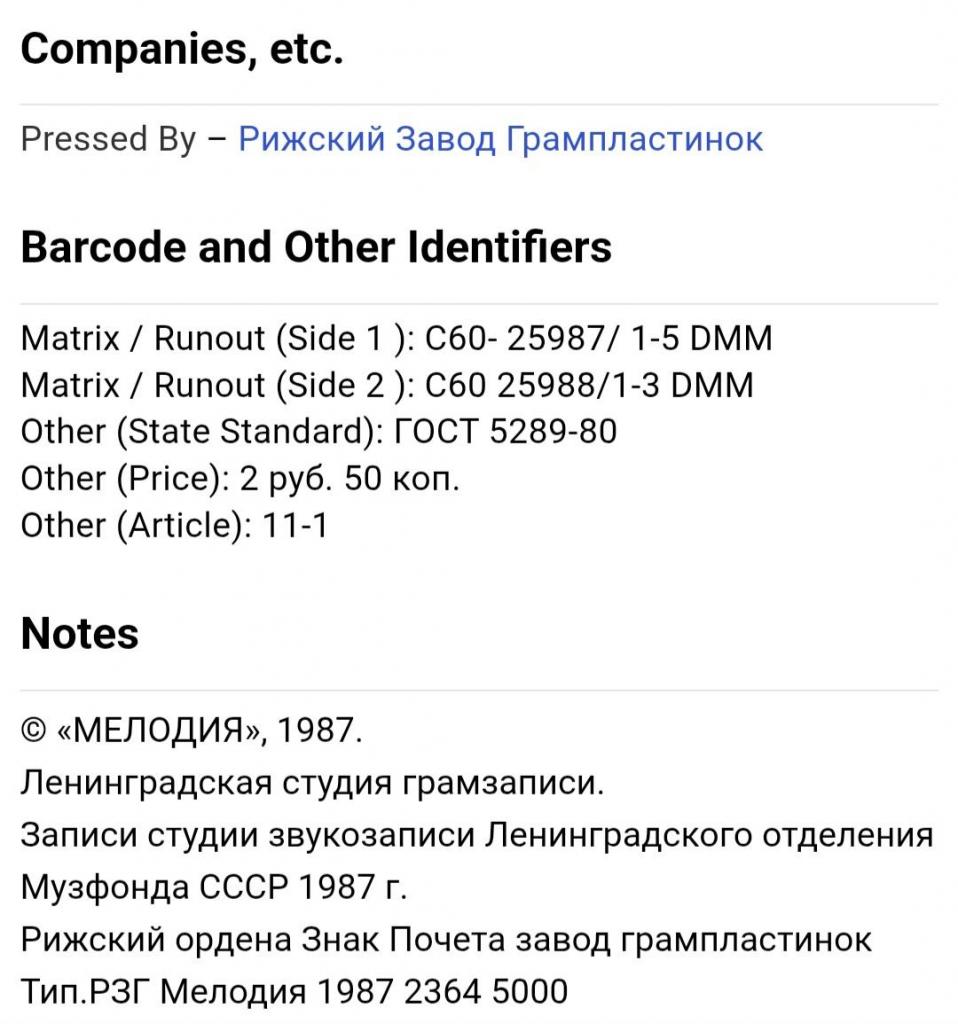Open the Рижский Завод Грампластинок link
958x1024 pixels.
500,139
